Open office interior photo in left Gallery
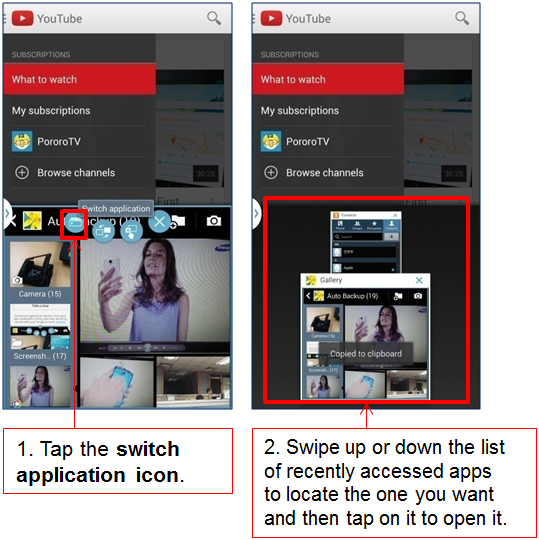This screenshot has height=540, width=539. coord(193,382)
